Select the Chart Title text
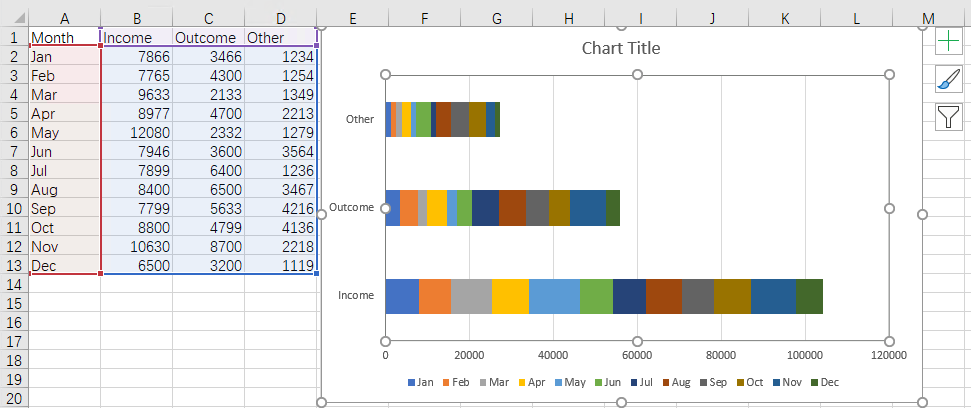The height and width of the screenshot is (408, 971). 621,48
